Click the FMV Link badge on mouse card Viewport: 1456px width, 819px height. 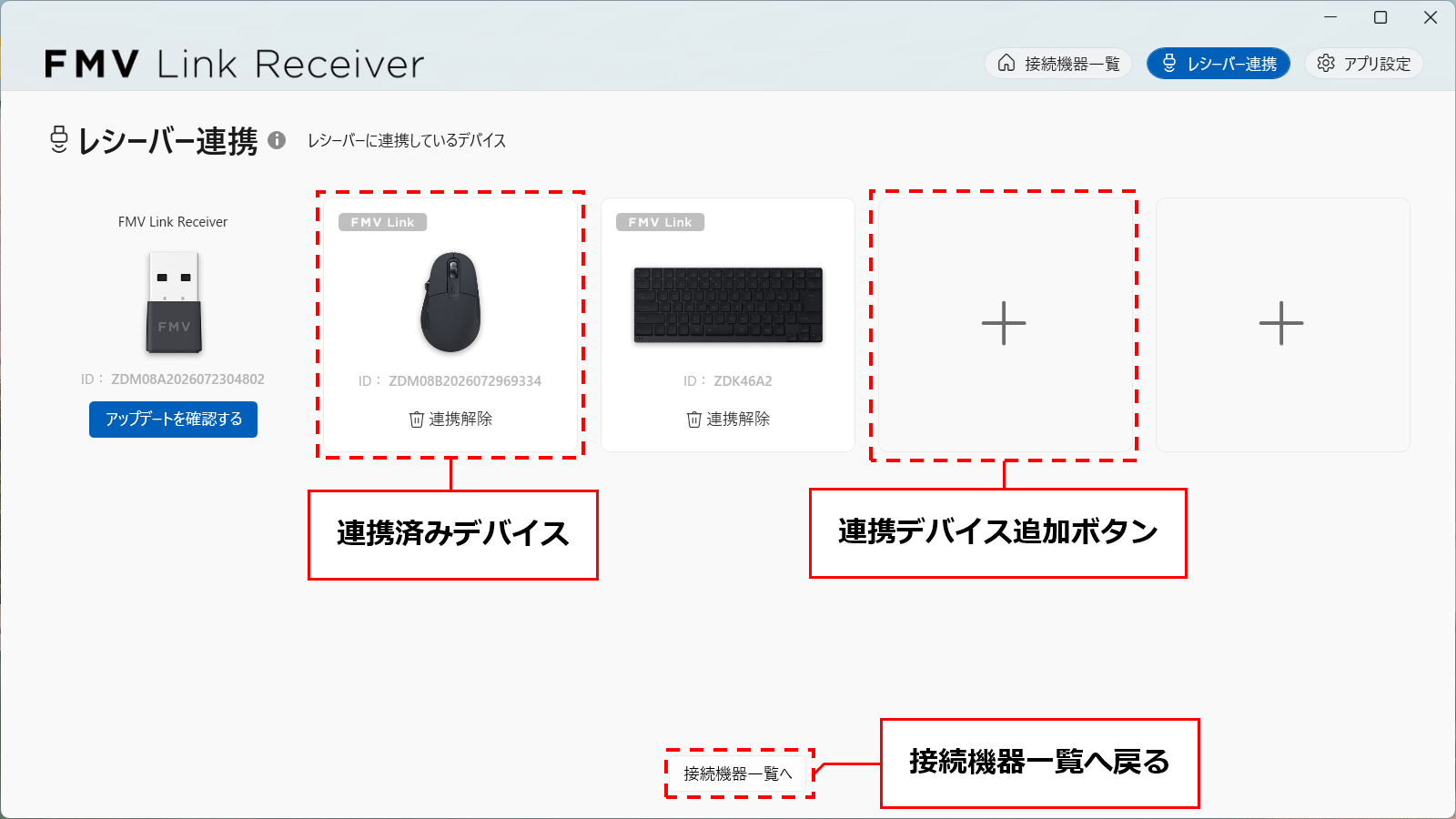coord(382,222)
